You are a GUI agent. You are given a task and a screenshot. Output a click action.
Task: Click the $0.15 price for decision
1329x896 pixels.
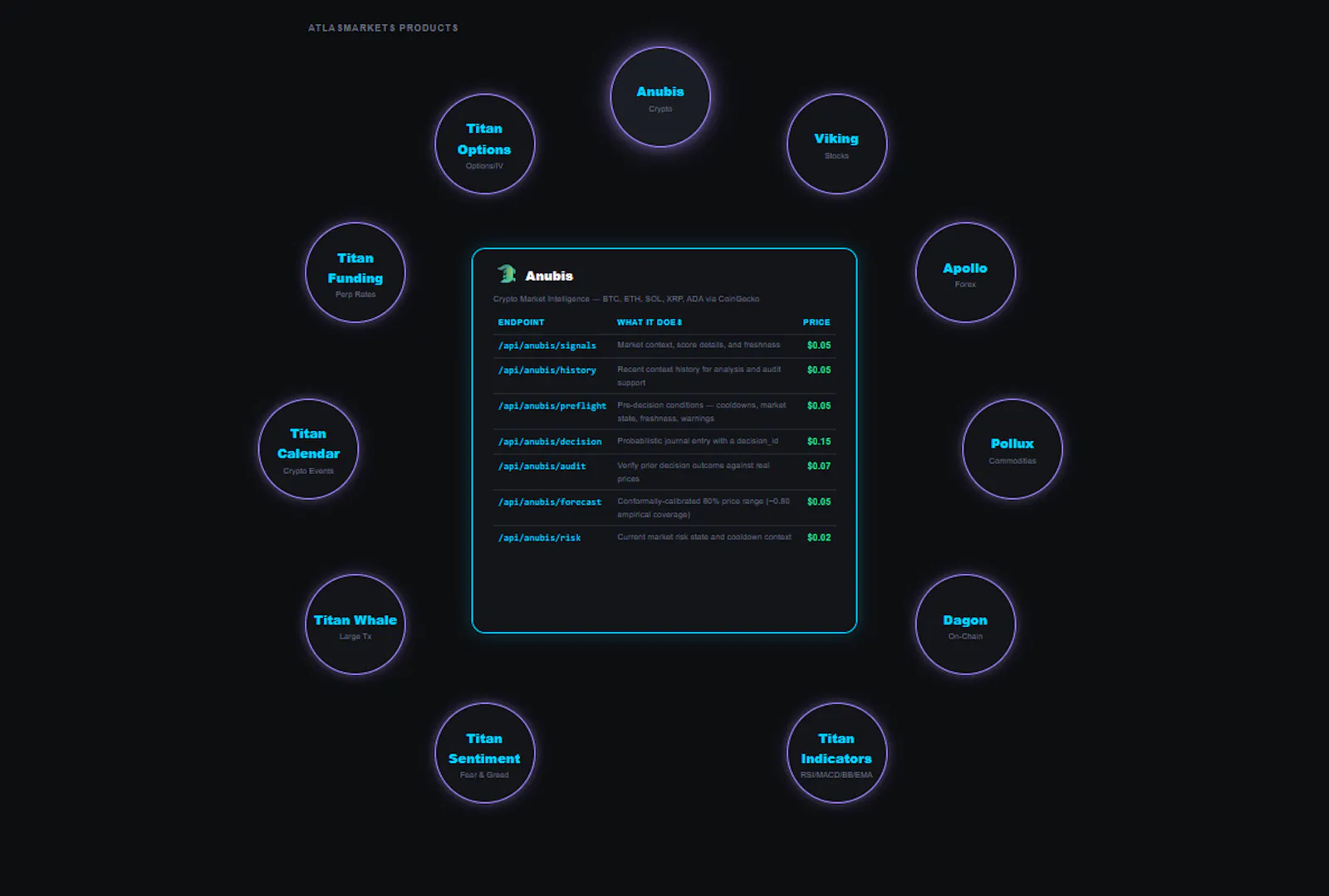[819, 442]
